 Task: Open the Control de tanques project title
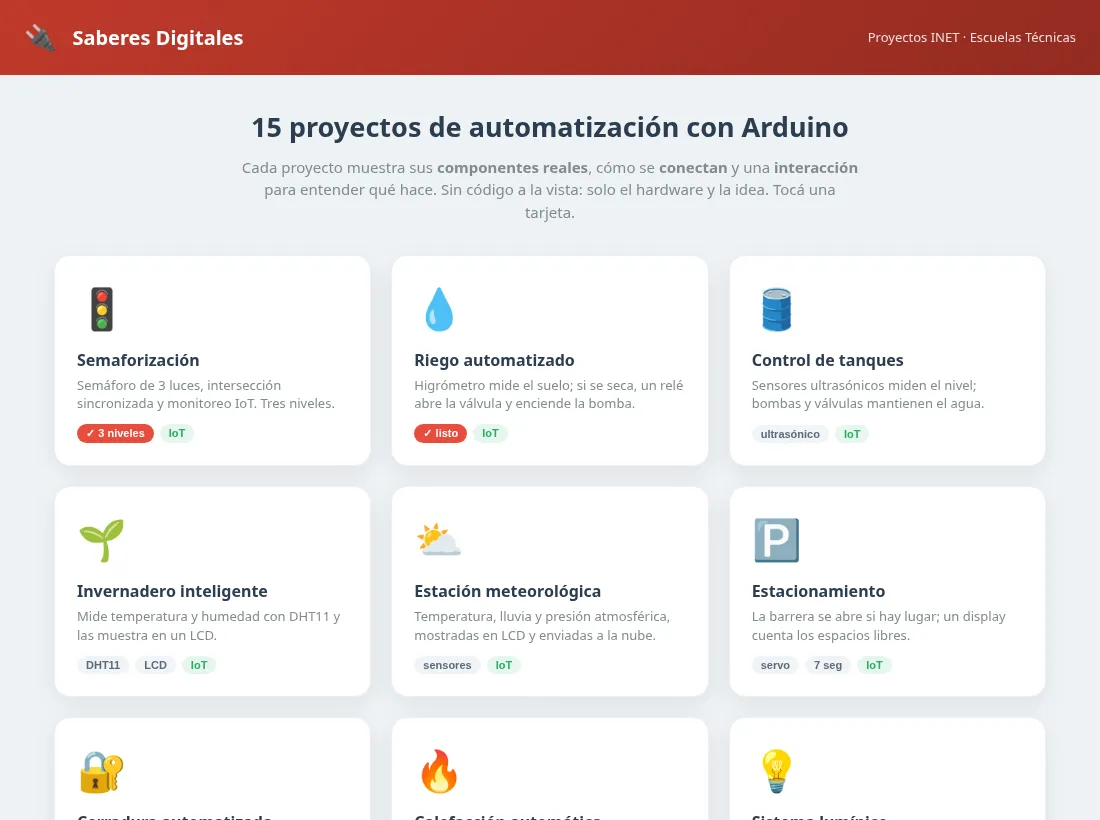coord(828,360)
